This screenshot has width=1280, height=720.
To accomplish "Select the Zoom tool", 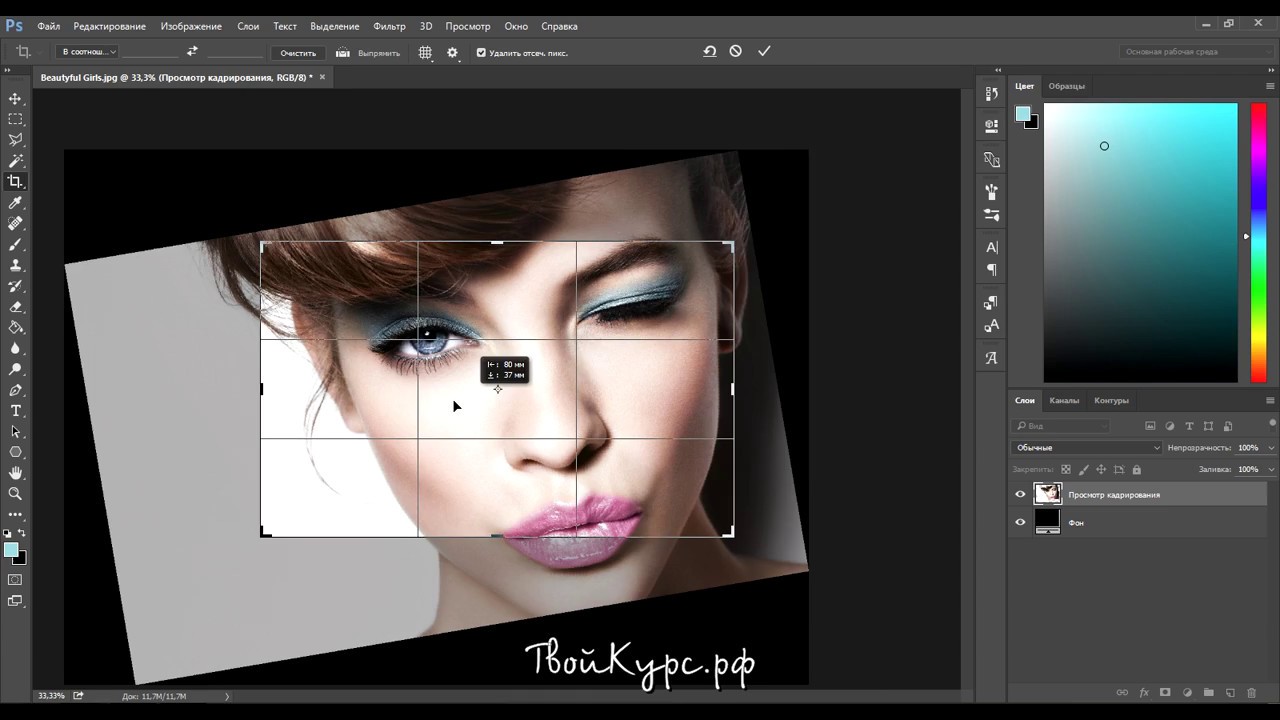I will coord(15,493).
